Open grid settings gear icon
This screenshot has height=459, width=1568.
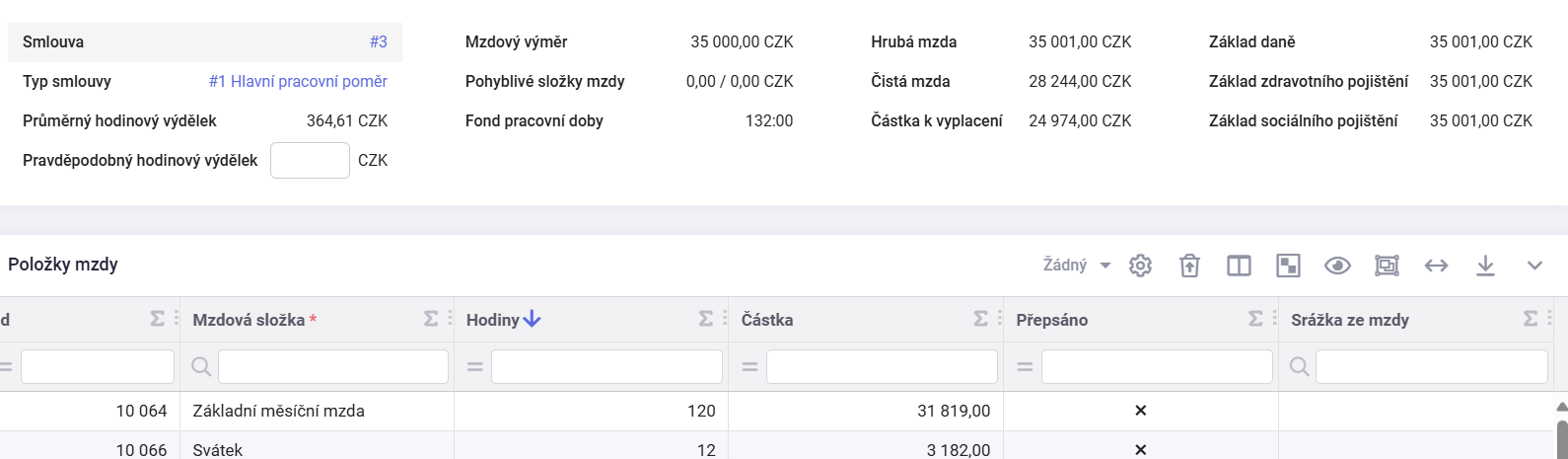coord(1141,266)
